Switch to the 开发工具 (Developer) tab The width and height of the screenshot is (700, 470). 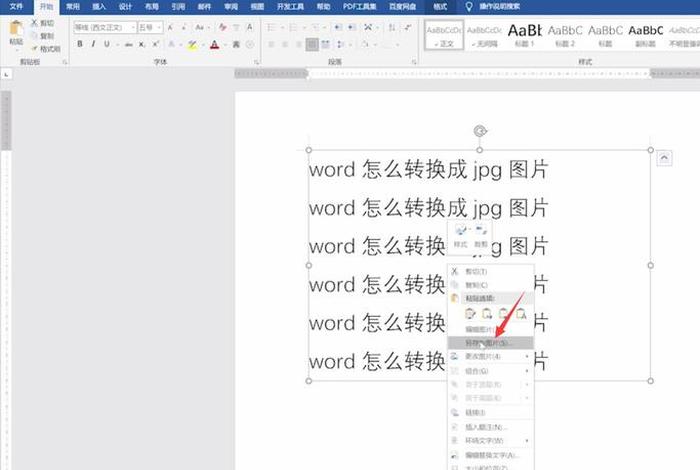(x=290, y=7)
